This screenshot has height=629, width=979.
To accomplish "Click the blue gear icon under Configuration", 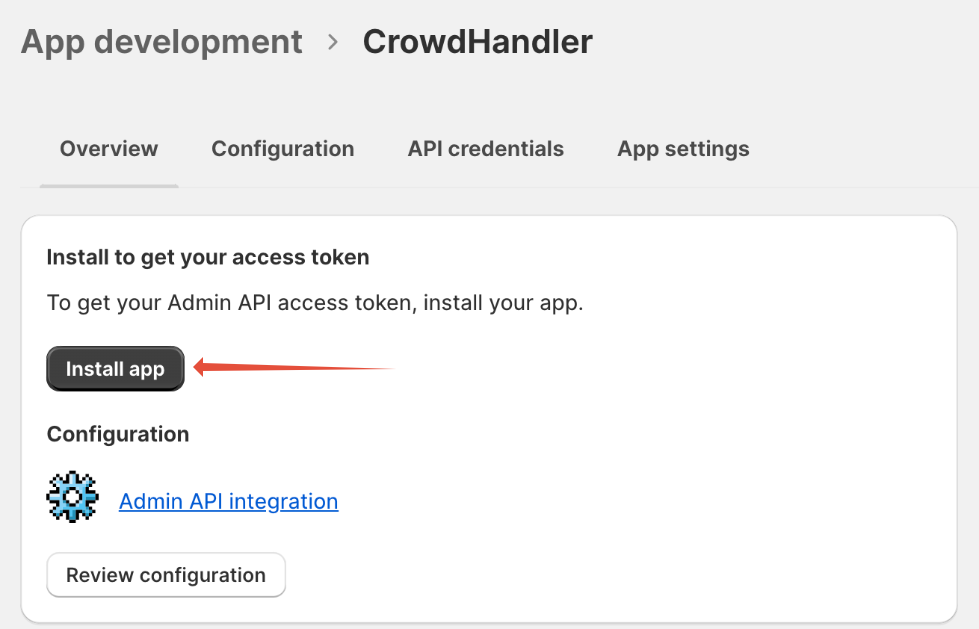I will coord(72,497).
